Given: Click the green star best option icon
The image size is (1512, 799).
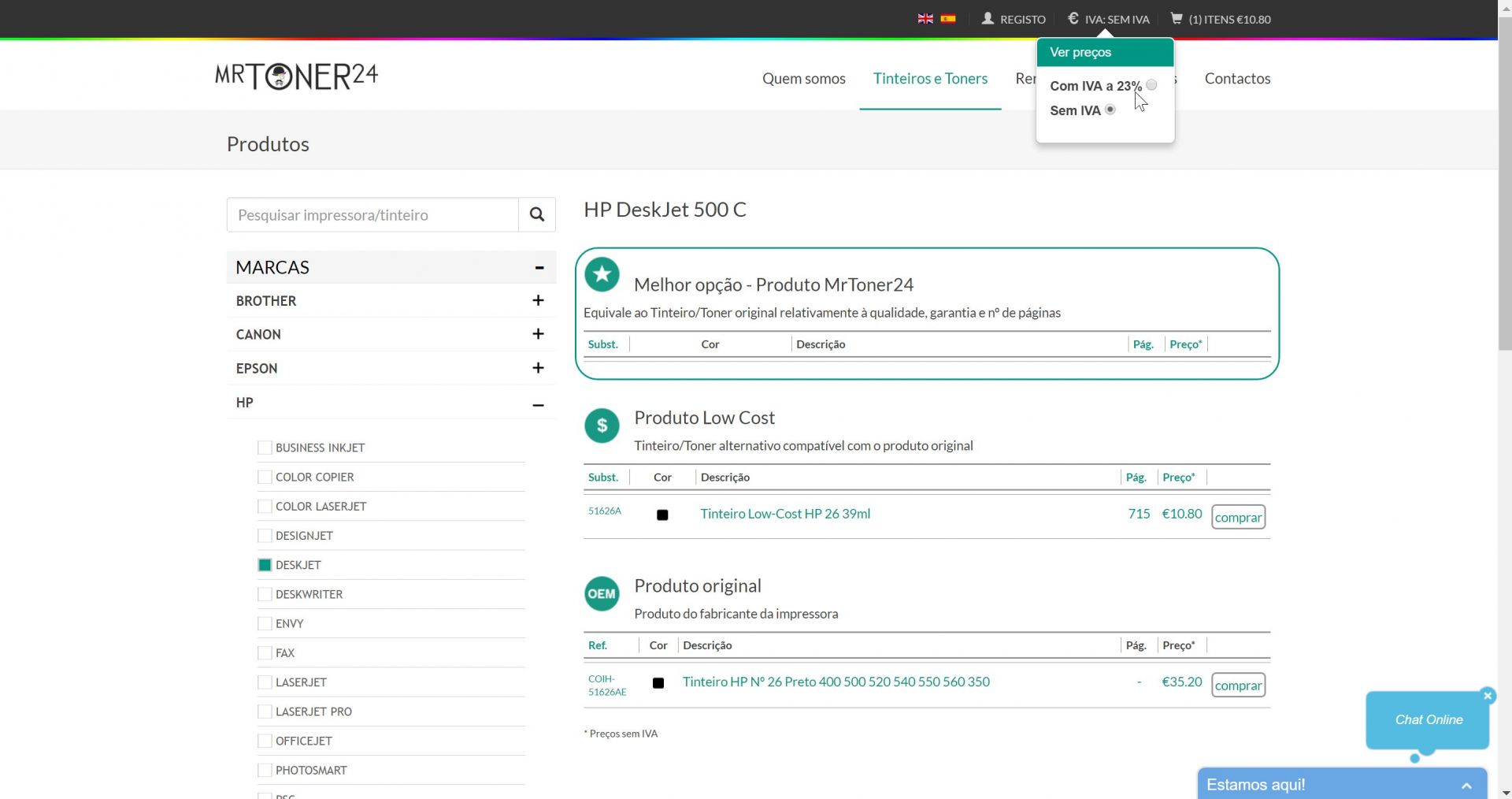Looking at the screenshot, I should 602,274.
